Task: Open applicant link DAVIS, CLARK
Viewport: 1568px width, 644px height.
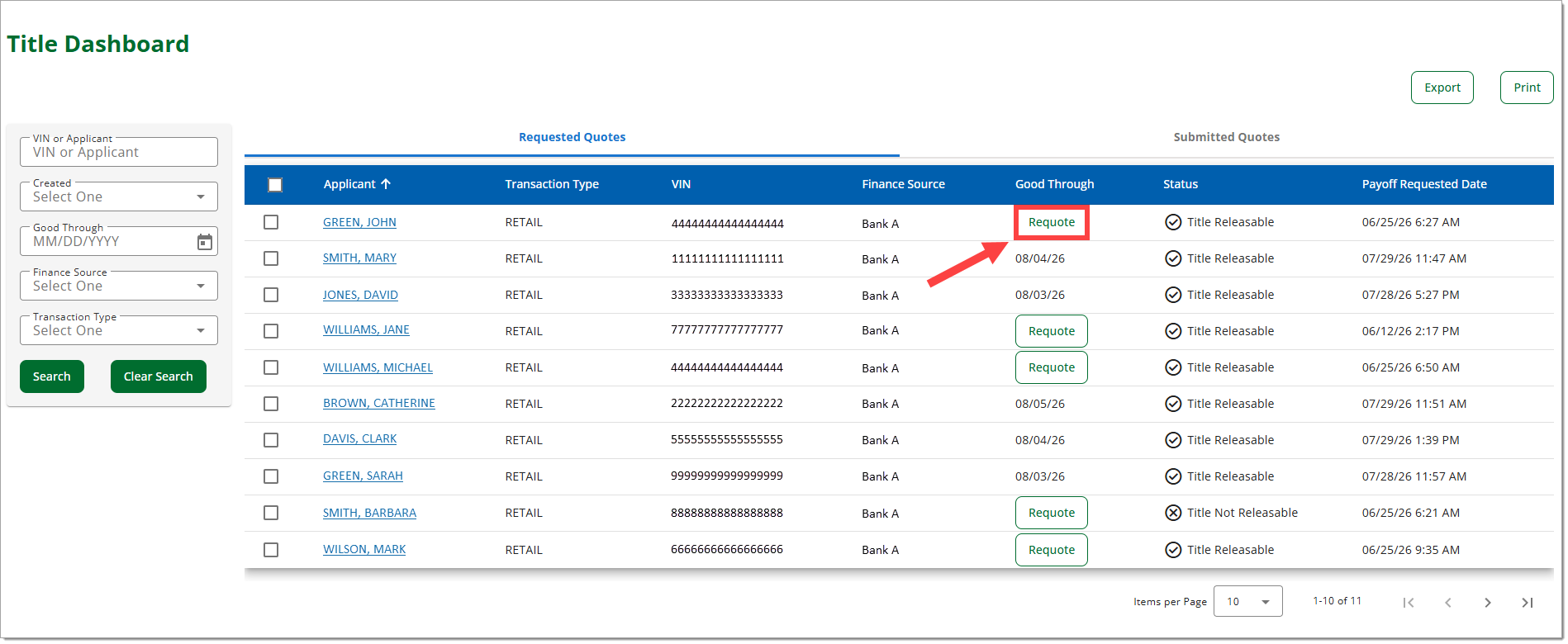Action: point(359,438)
